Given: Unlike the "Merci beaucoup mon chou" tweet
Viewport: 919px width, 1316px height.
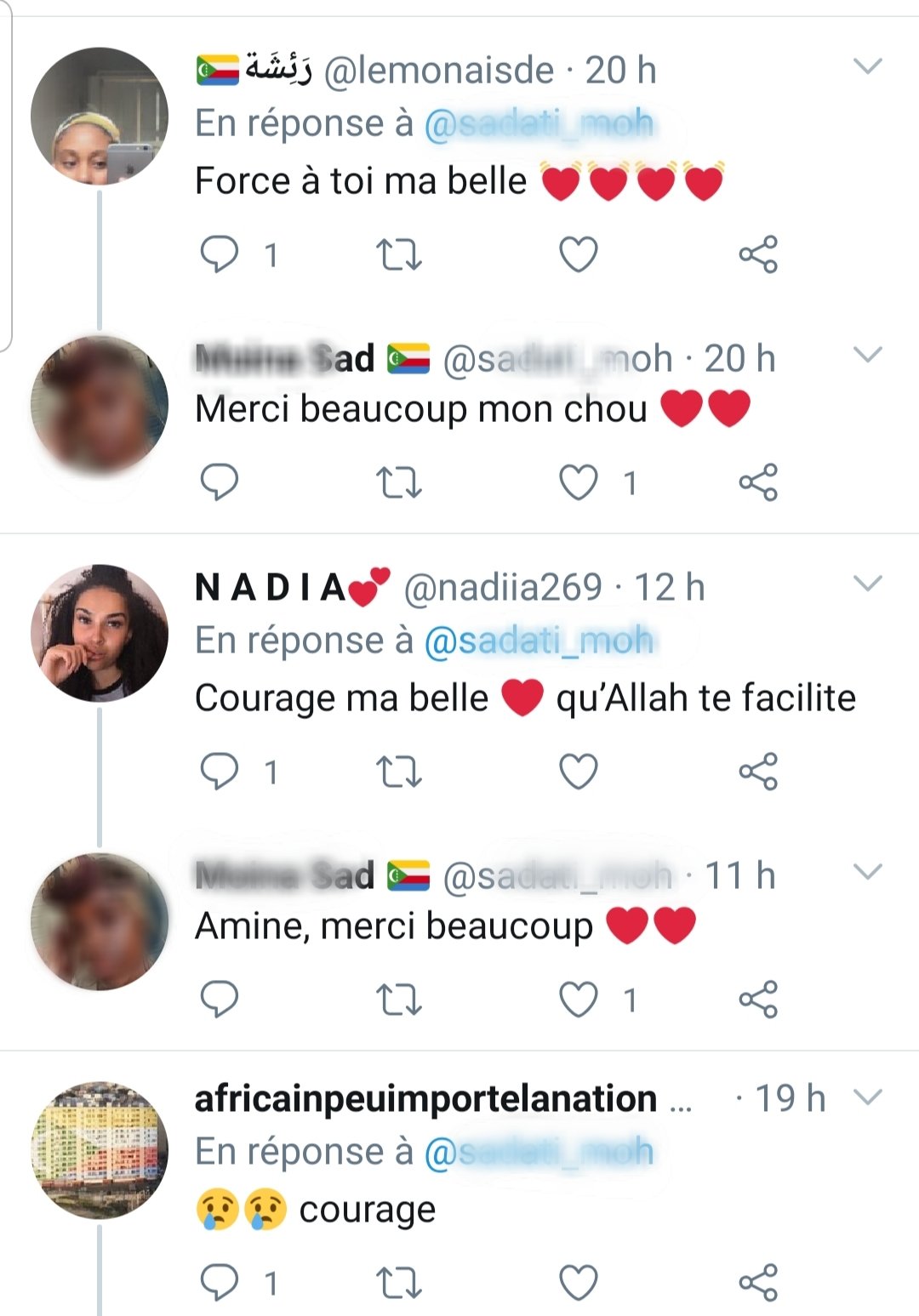Looking at the screenshot, I should click(x=579, y=482).
